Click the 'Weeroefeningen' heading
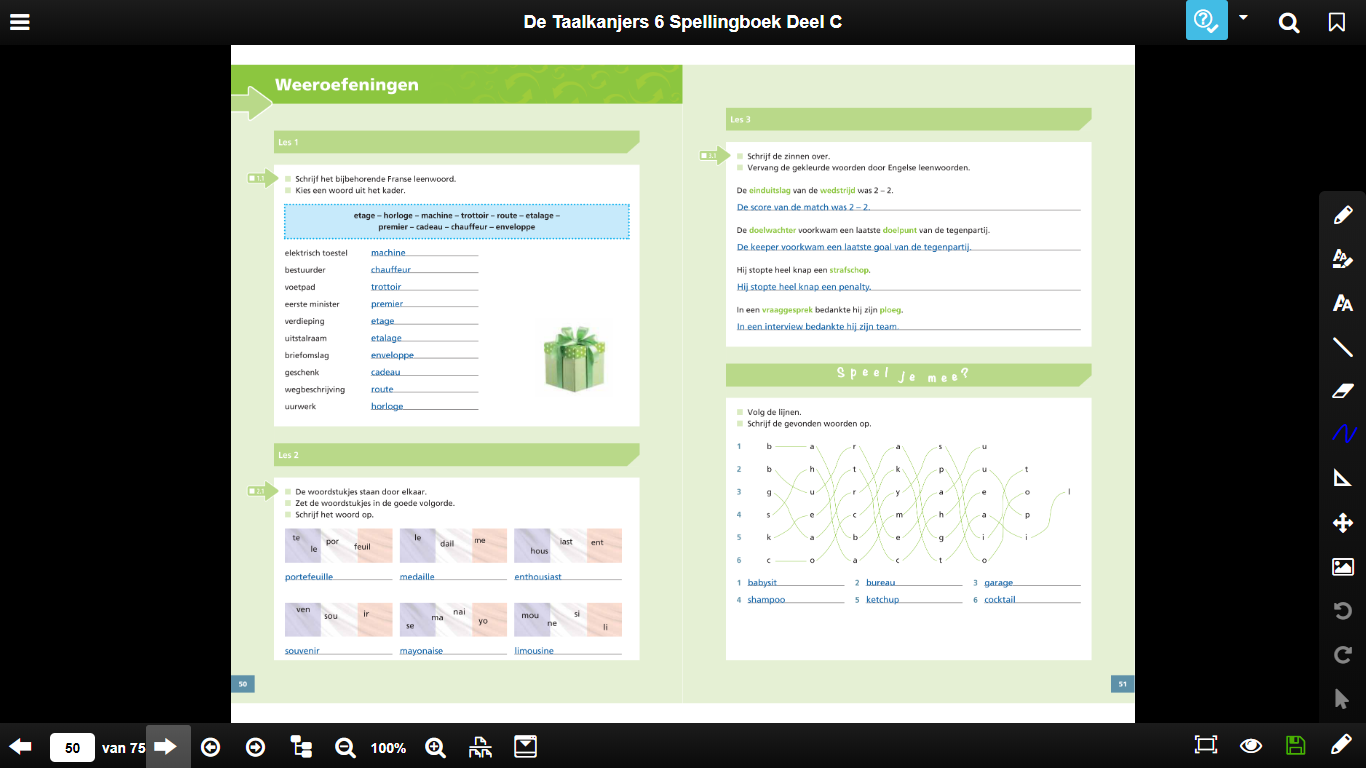 (x=346, y=85)
